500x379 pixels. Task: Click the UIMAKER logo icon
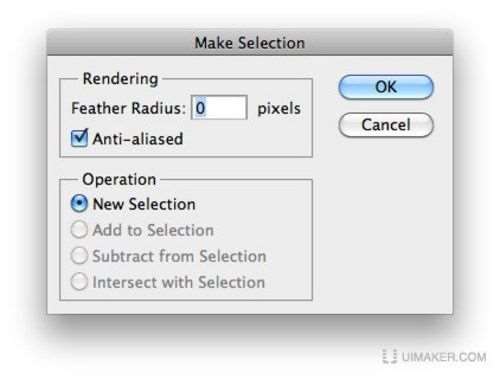click(390, 356)
